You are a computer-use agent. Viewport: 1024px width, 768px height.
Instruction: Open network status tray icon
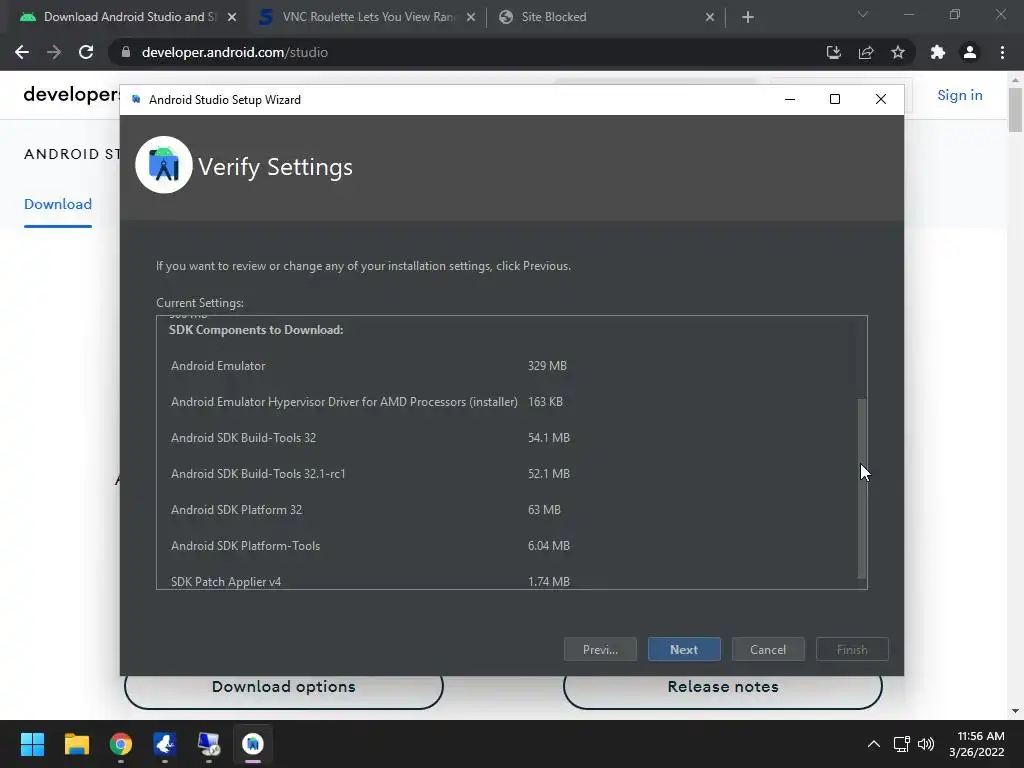click(x=902, y=744)
